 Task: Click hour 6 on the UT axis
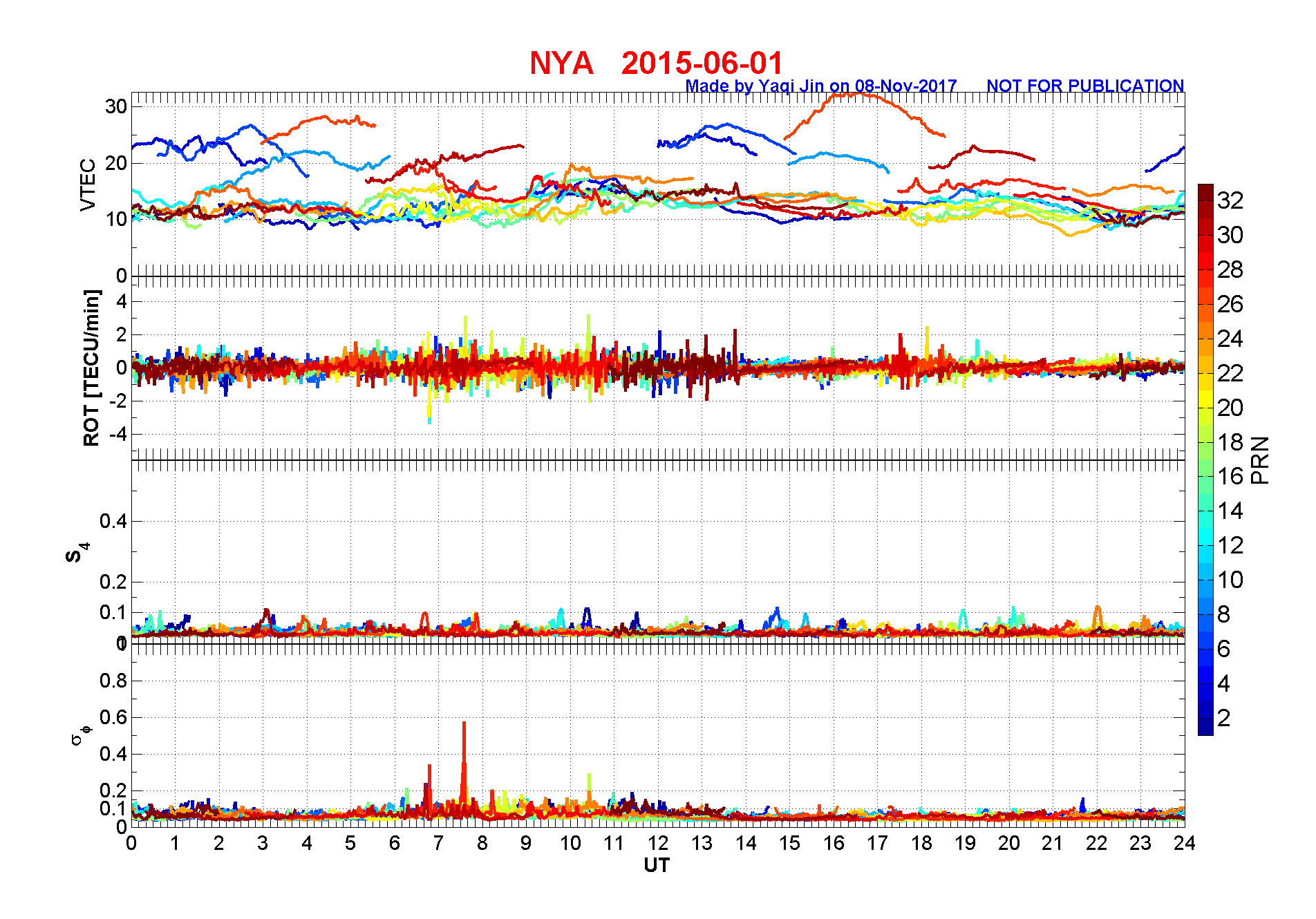click(395, 843)
